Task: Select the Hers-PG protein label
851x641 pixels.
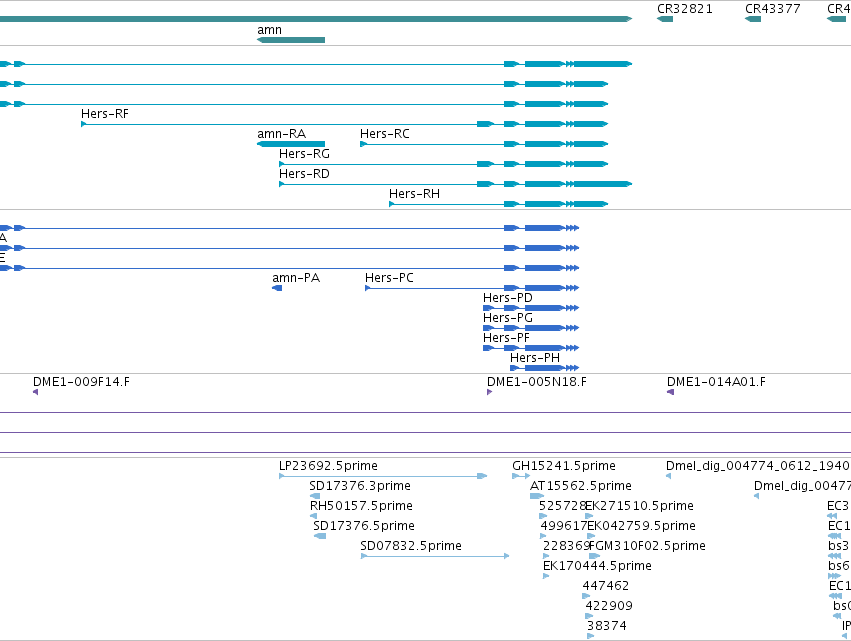Action: click(508, 318)
